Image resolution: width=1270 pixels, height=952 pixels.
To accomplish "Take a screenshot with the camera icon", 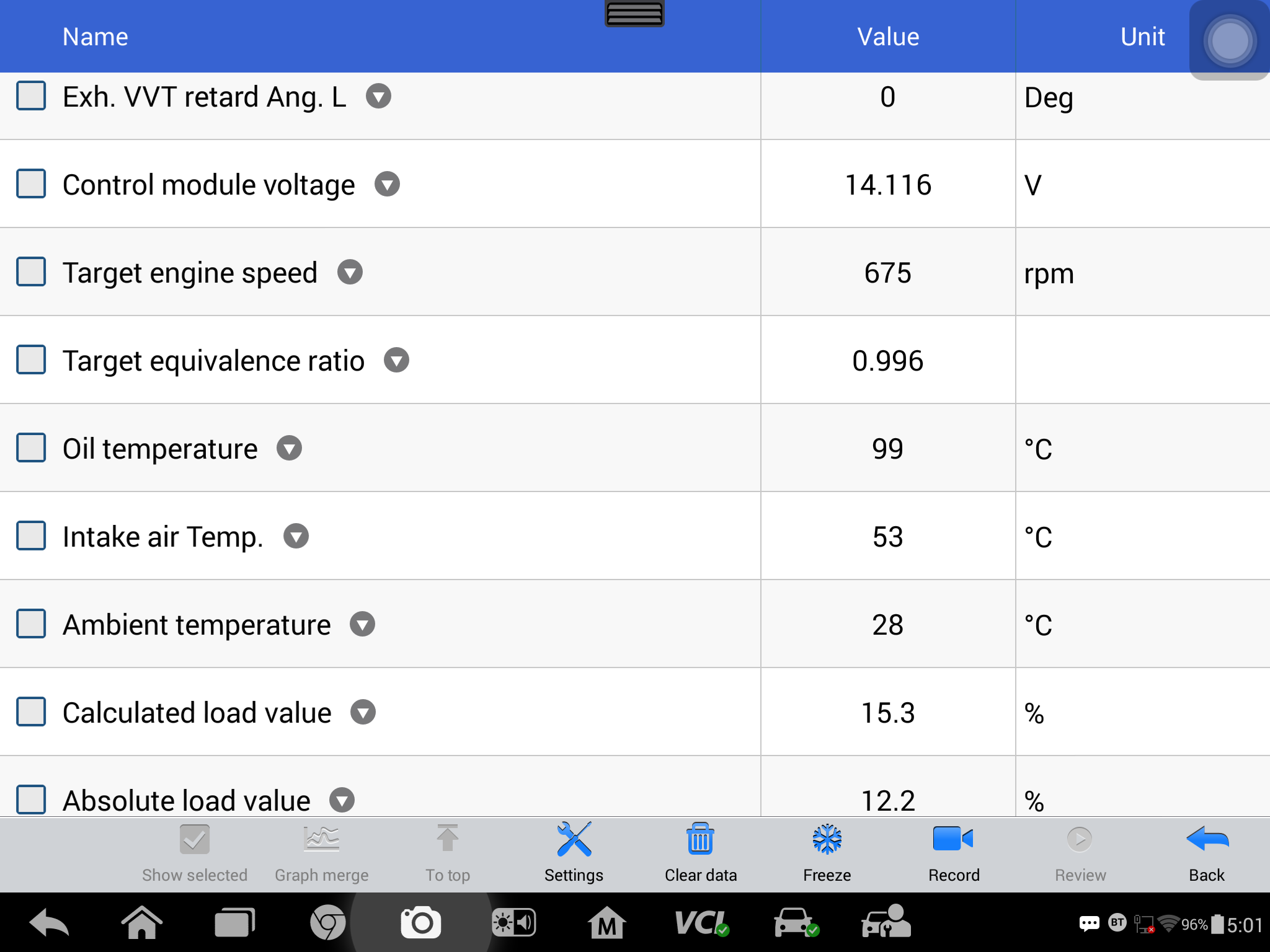I will click(421, 923).
